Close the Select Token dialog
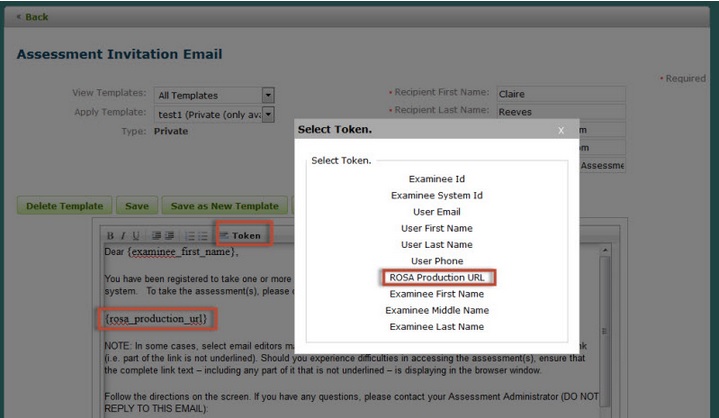Viewport: 719px width, 418px height. [561, 131]
